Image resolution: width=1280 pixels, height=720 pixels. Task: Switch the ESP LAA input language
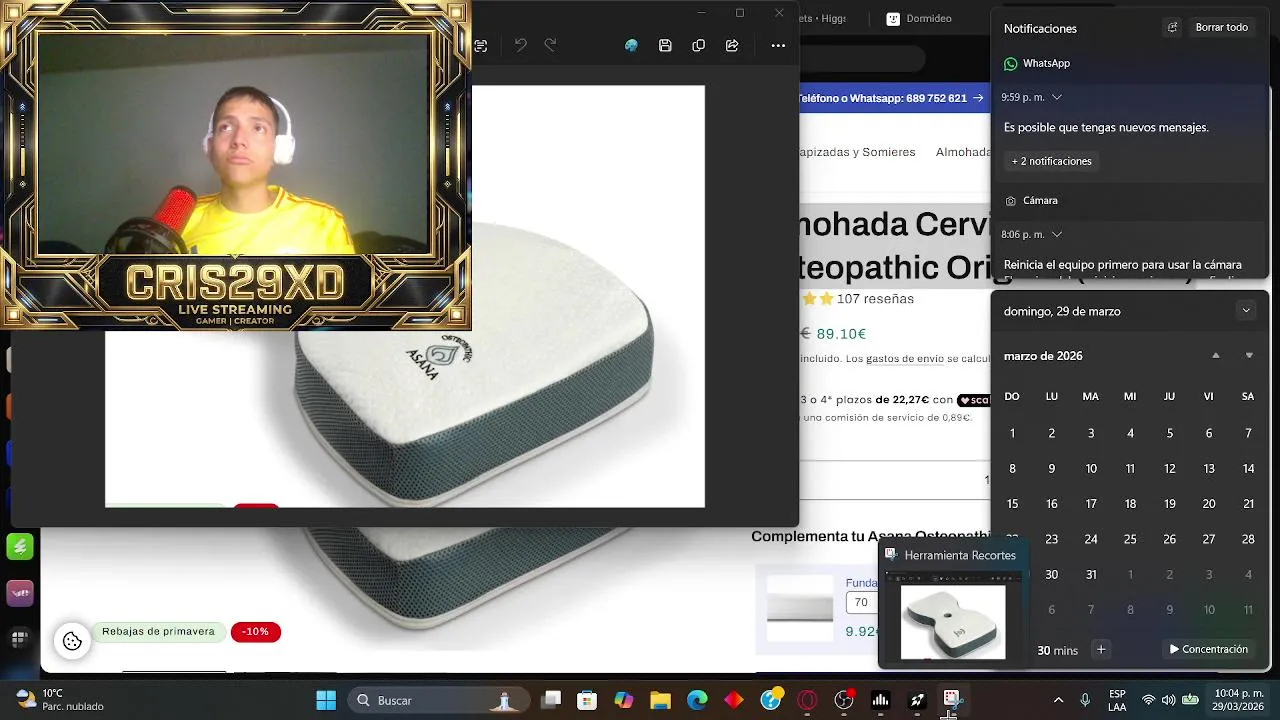coord(1117,700)
